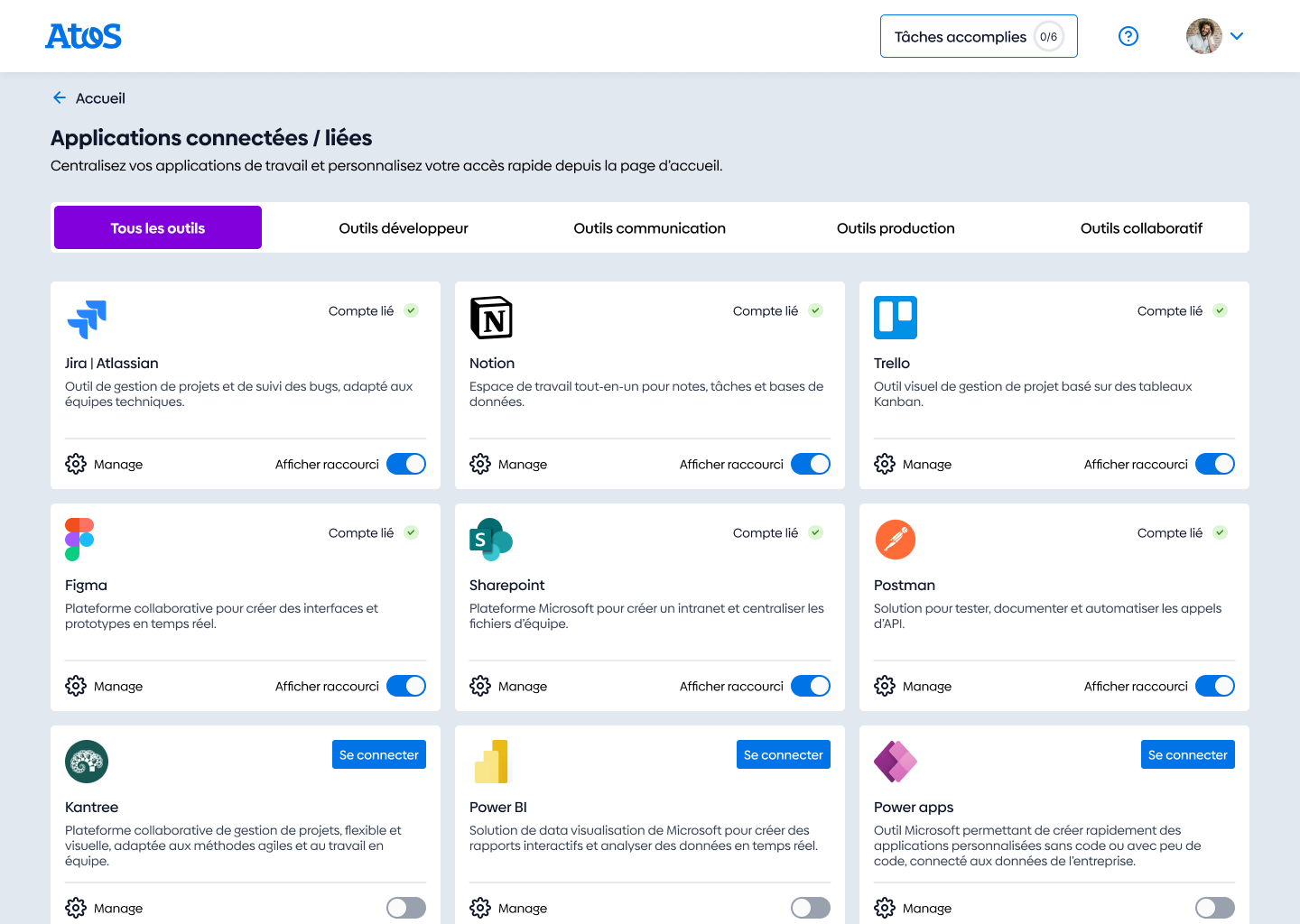
Task: Click the Trello card title
Action: (892, 363)
